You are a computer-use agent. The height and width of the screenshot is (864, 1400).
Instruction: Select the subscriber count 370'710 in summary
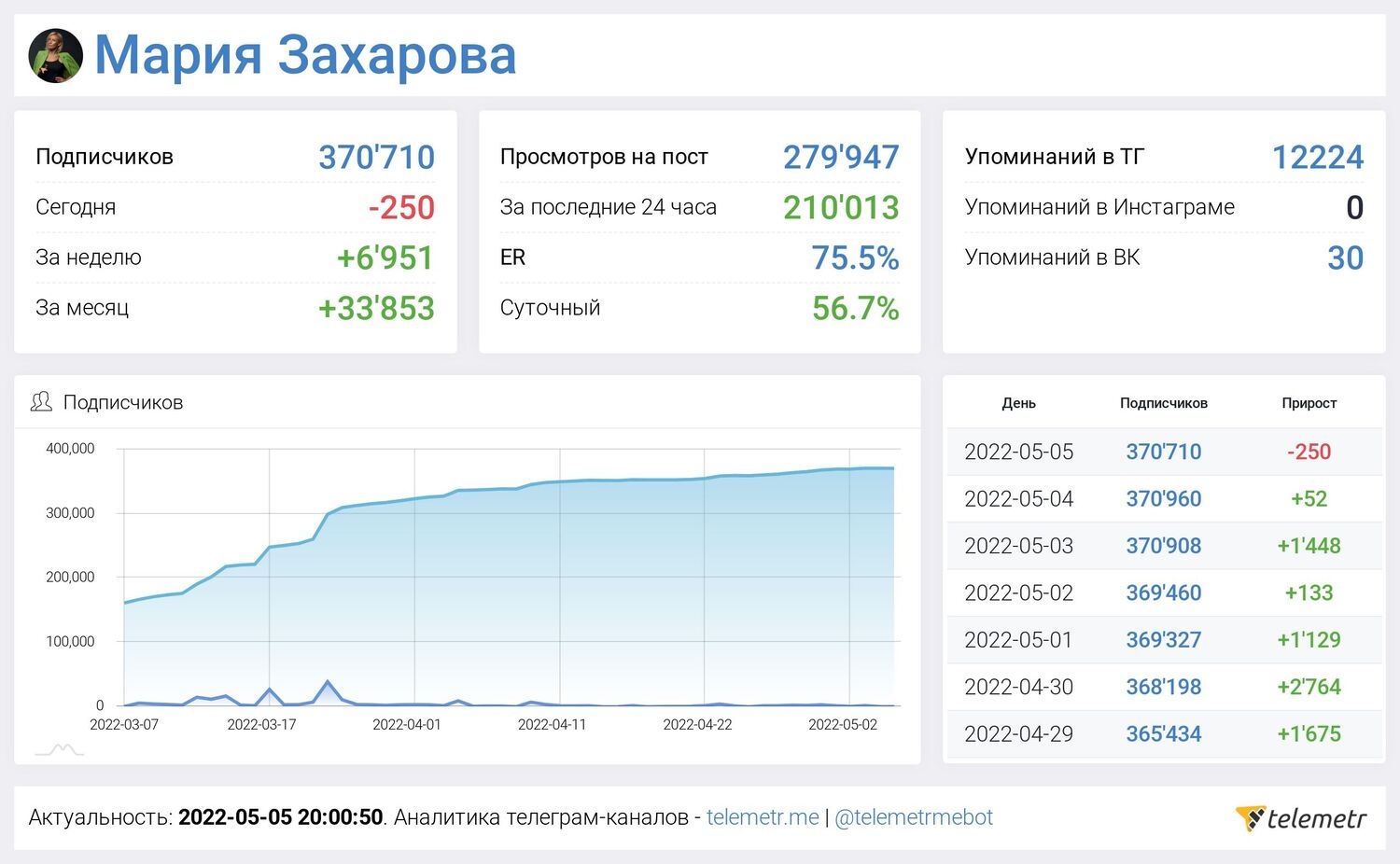[x=377, y=157]
